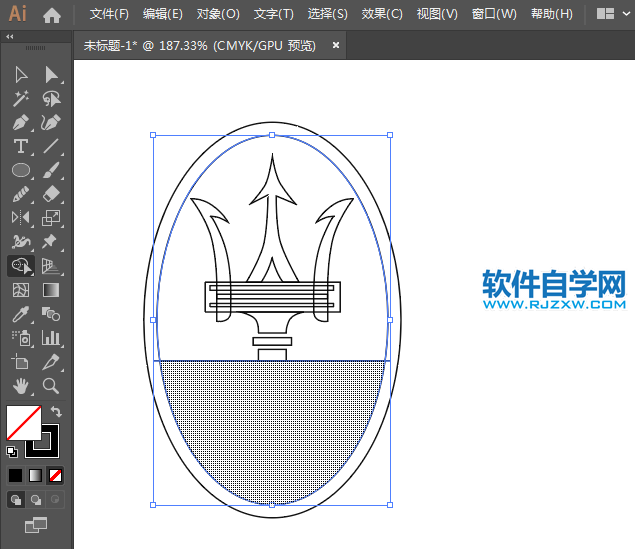Reset to default fill and stroke
Image resolution: width=635 pixels, height=549 pixels.
coord(12,452)
